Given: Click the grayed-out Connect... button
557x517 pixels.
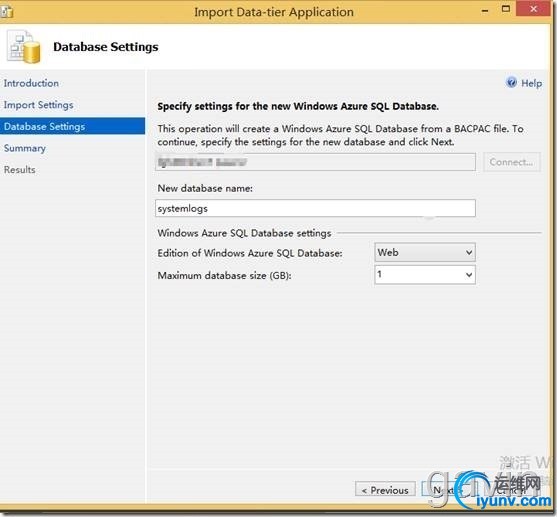Looking at the screenshot, I should click(512, 162).
